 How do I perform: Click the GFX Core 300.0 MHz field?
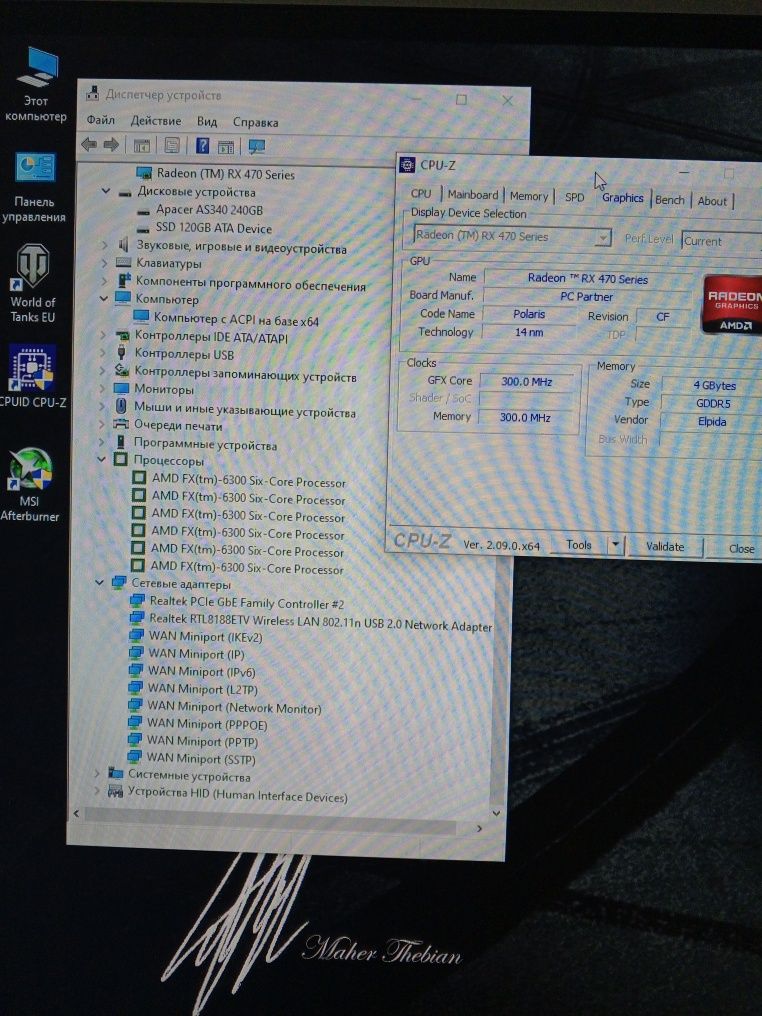tap(527, 382)
